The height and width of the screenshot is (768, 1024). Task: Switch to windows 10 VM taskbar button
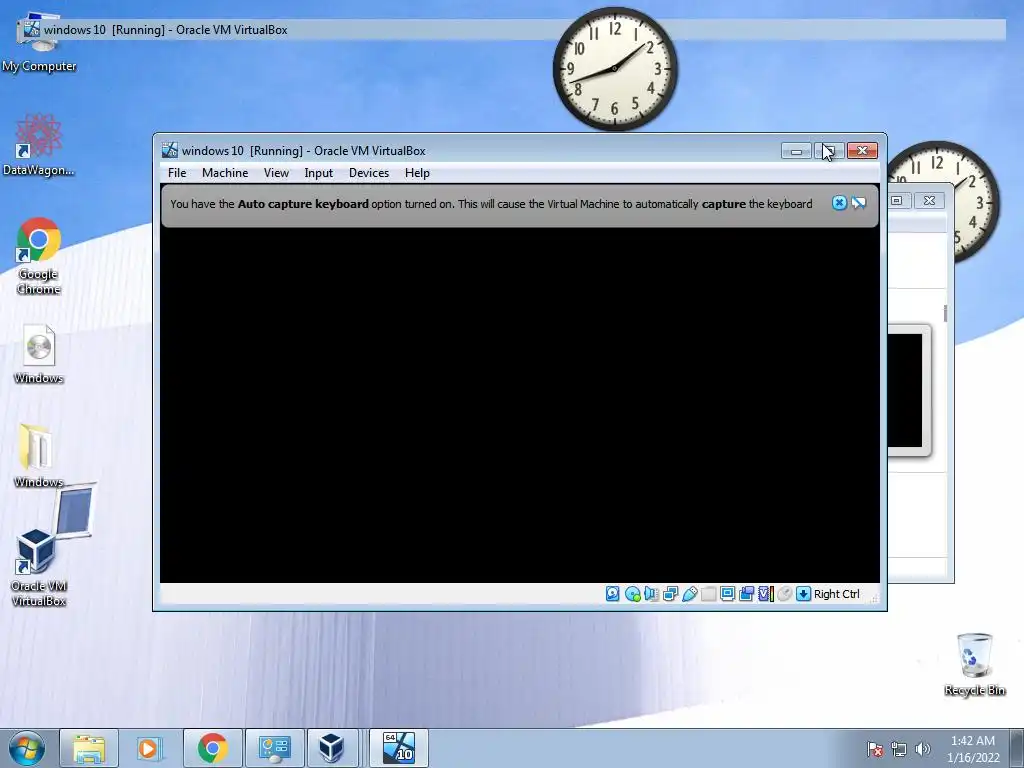click(x=398, y=748)
